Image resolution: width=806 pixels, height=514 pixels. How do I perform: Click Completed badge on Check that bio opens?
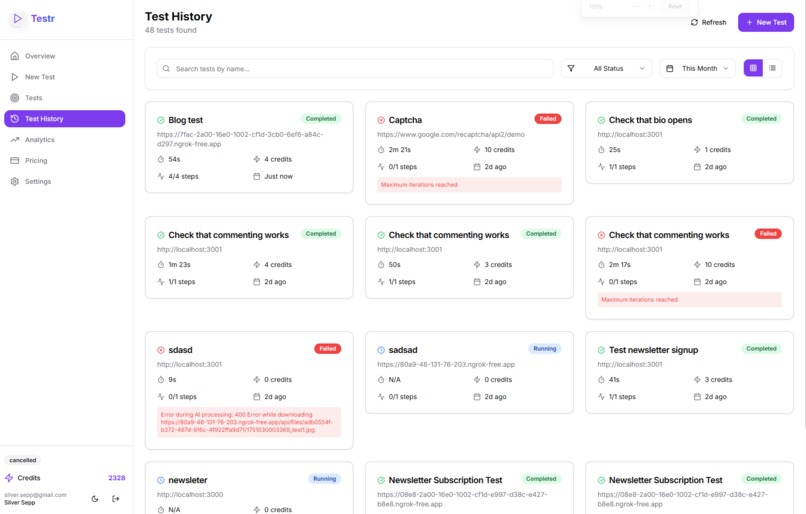tap(761, 119)
